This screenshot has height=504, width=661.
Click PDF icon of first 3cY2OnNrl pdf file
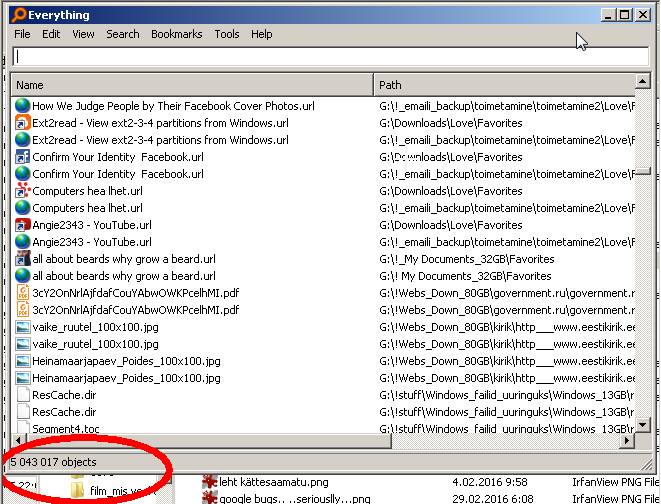click(22, 293)
